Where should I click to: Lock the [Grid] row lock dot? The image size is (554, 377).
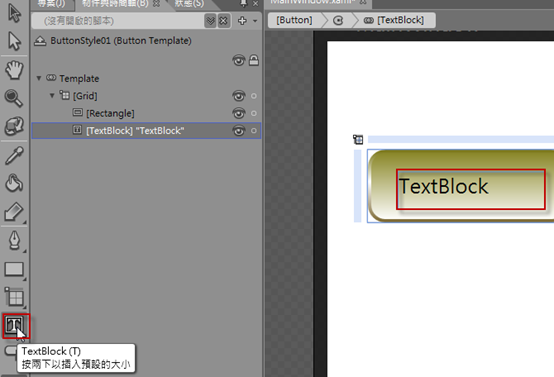click(254, 96)
